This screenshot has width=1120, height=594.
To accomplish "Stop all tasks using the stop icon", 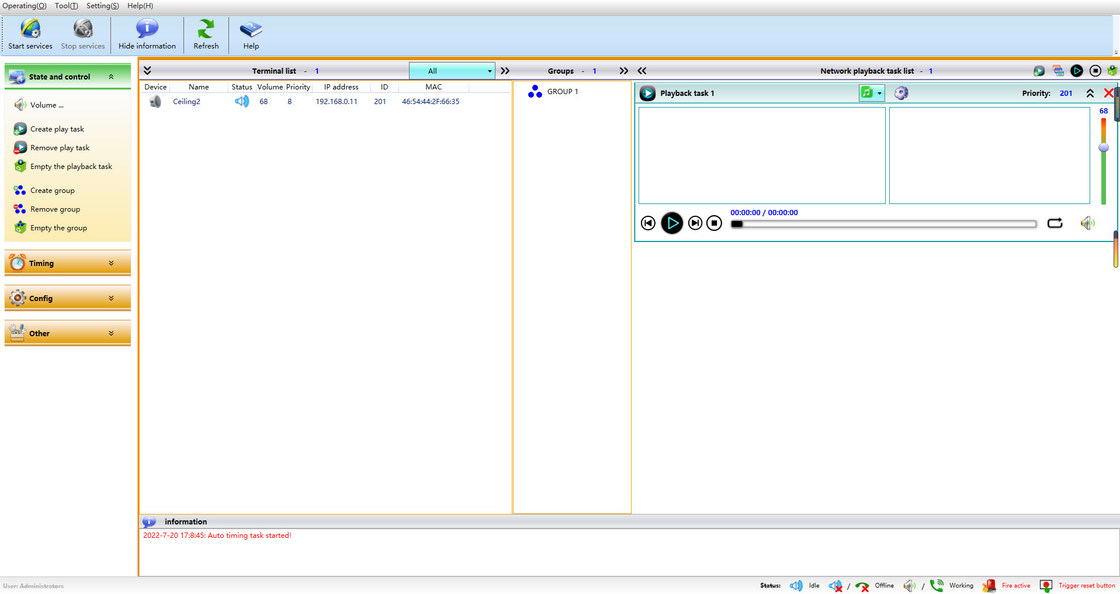I will [1096, 70].
